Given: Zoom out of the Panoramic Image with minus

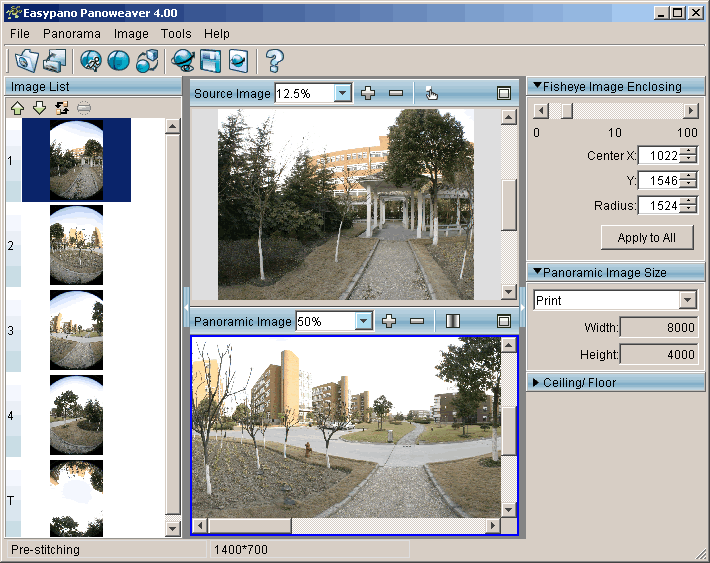Looking at the screenshot, I should [417, 321].
